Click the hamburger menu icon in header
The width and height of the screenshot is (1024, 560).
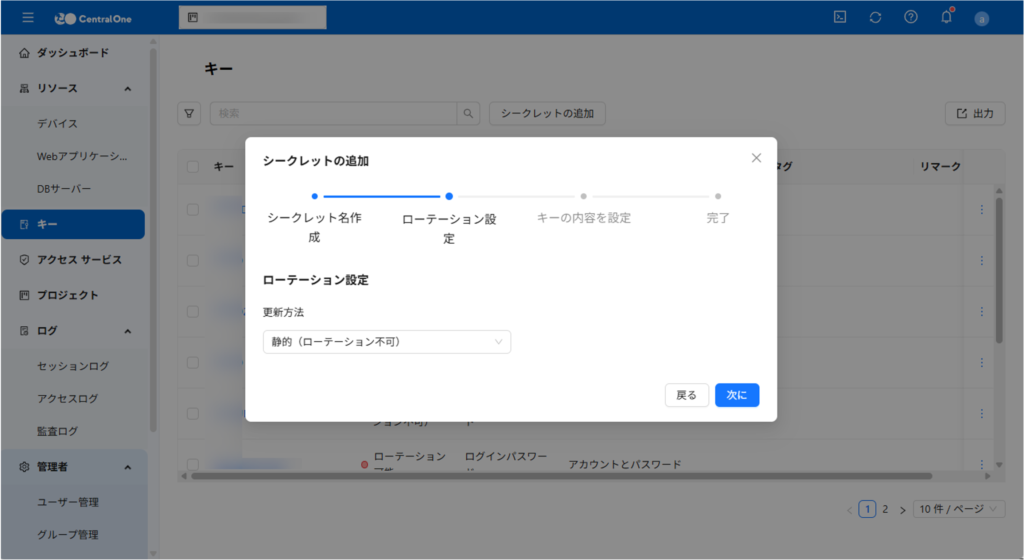tap(28, 17)
